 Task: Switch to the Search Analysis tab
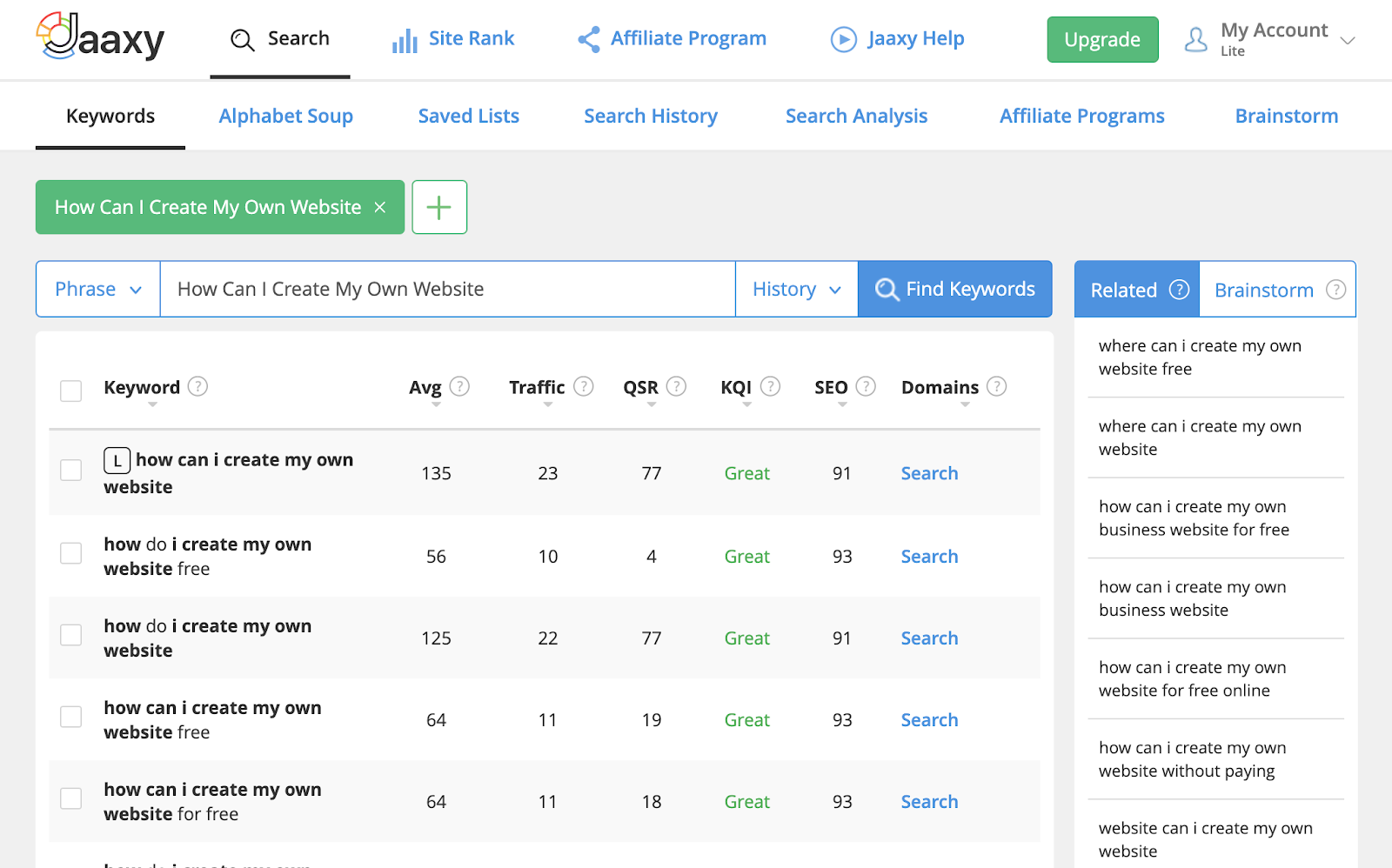point(857,116)
